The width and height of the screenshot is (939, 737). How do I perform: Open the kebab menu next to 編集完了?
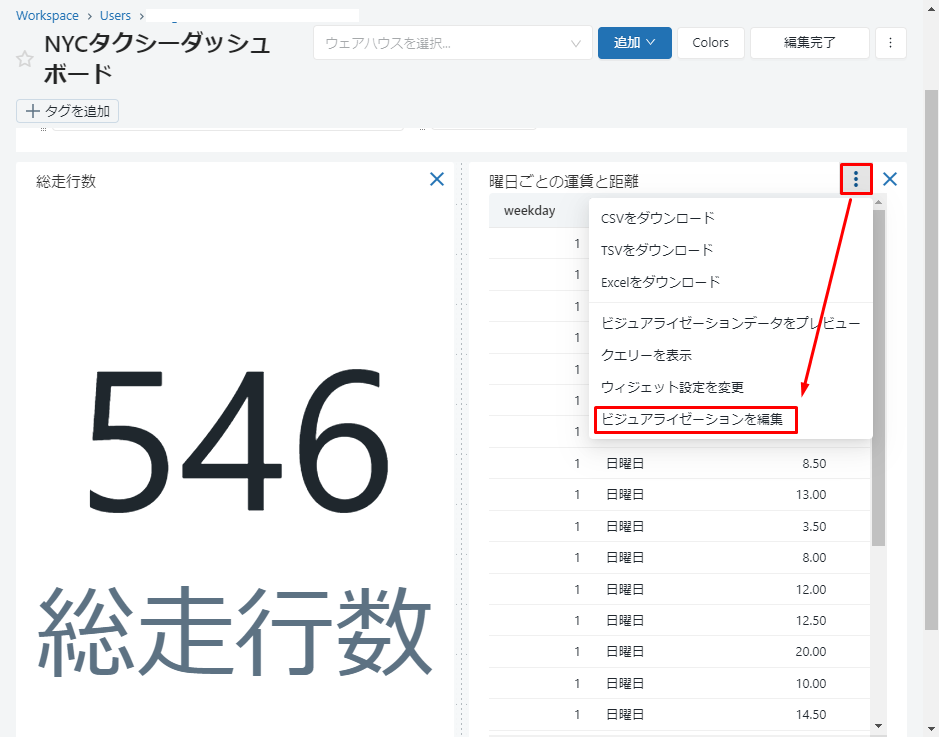point(890,43)
